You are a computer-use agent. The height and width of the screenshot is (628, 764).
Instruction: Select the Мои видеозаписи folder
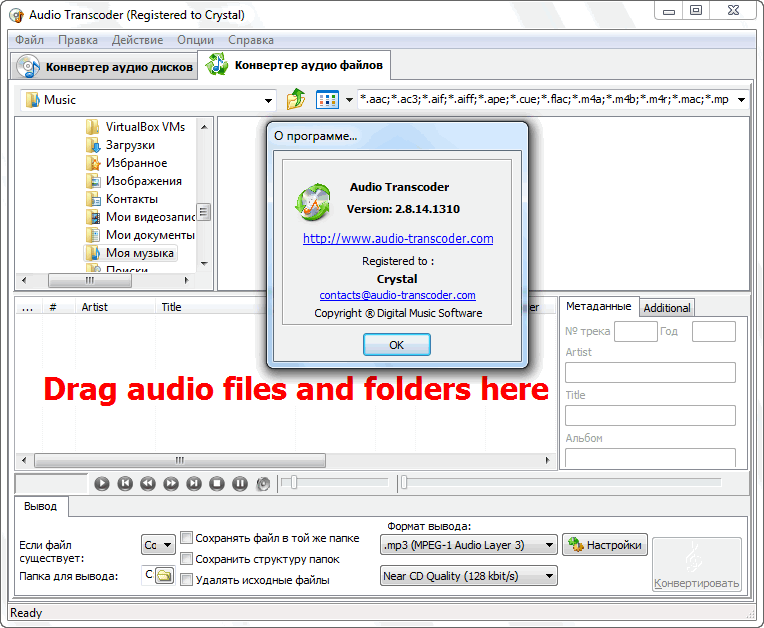(140, 217)
